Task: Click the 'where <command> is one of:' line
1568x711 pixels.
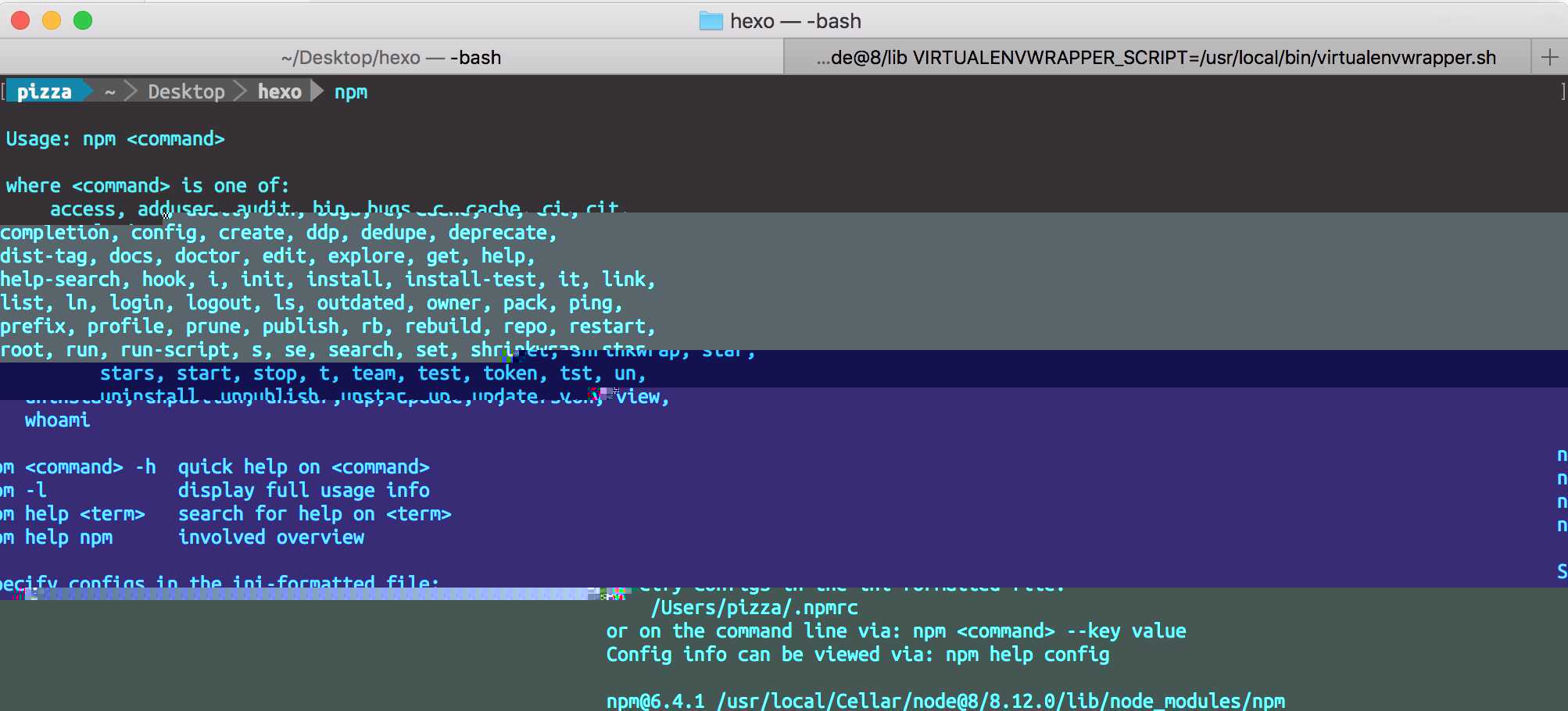Action: pyautogui.click(x=148, y=186)
